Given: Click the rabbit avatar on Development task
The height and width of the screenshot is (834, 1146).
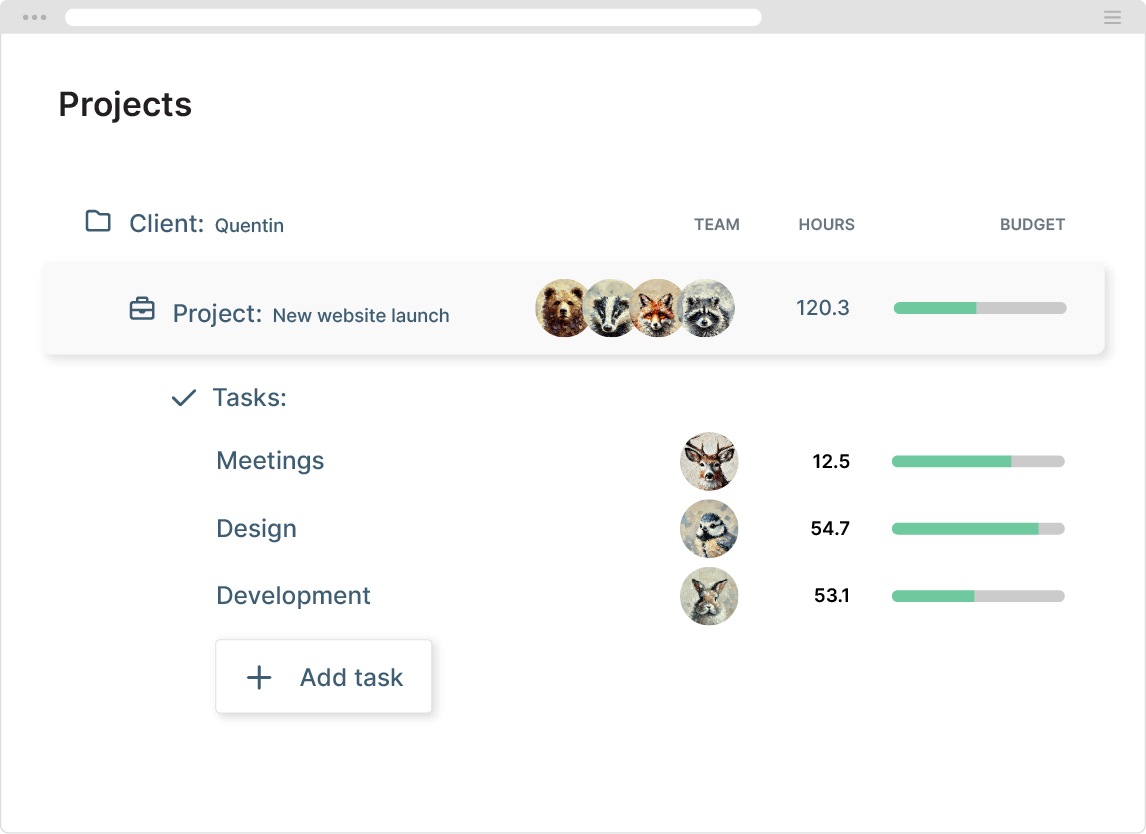Looking at the screenshot, I should 709,596.
